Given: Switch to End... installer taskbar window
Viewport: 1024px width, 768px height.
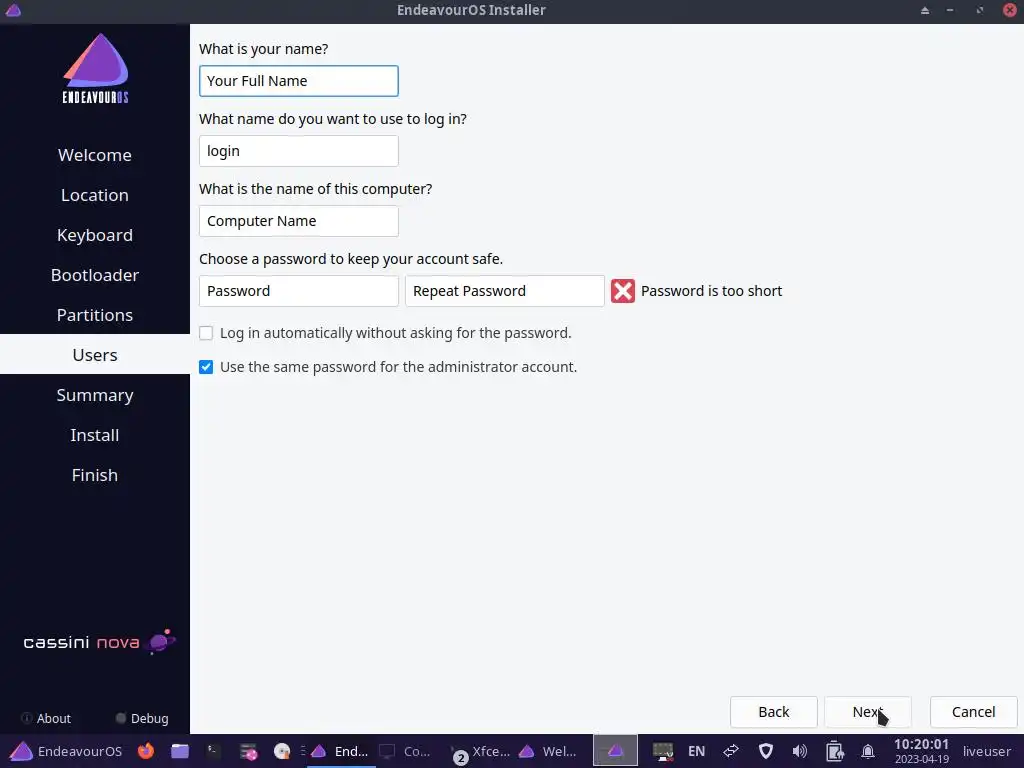Looking at the screenshot, I should tap(340, 751).
